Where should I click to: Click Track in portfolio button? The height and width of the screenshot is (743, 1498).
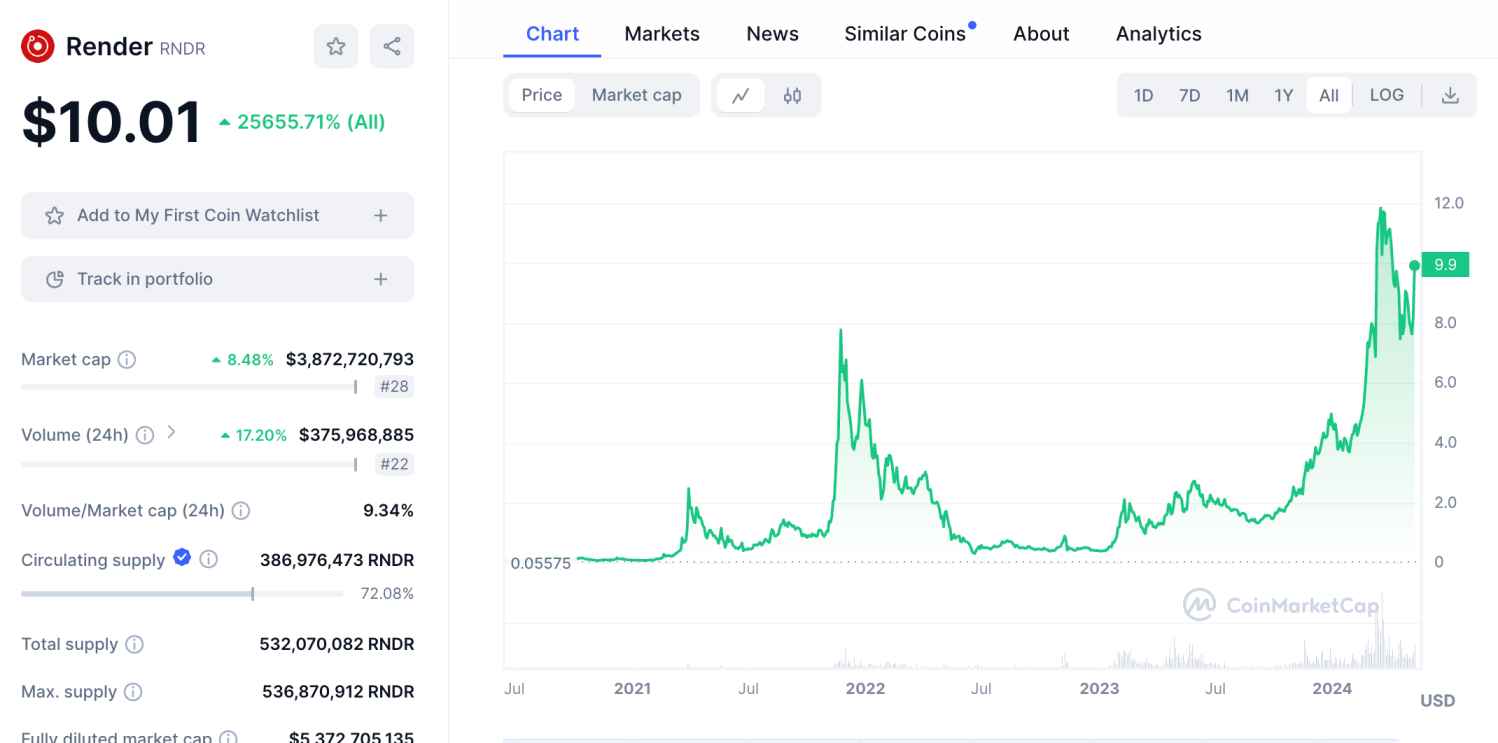pos(217,279)
